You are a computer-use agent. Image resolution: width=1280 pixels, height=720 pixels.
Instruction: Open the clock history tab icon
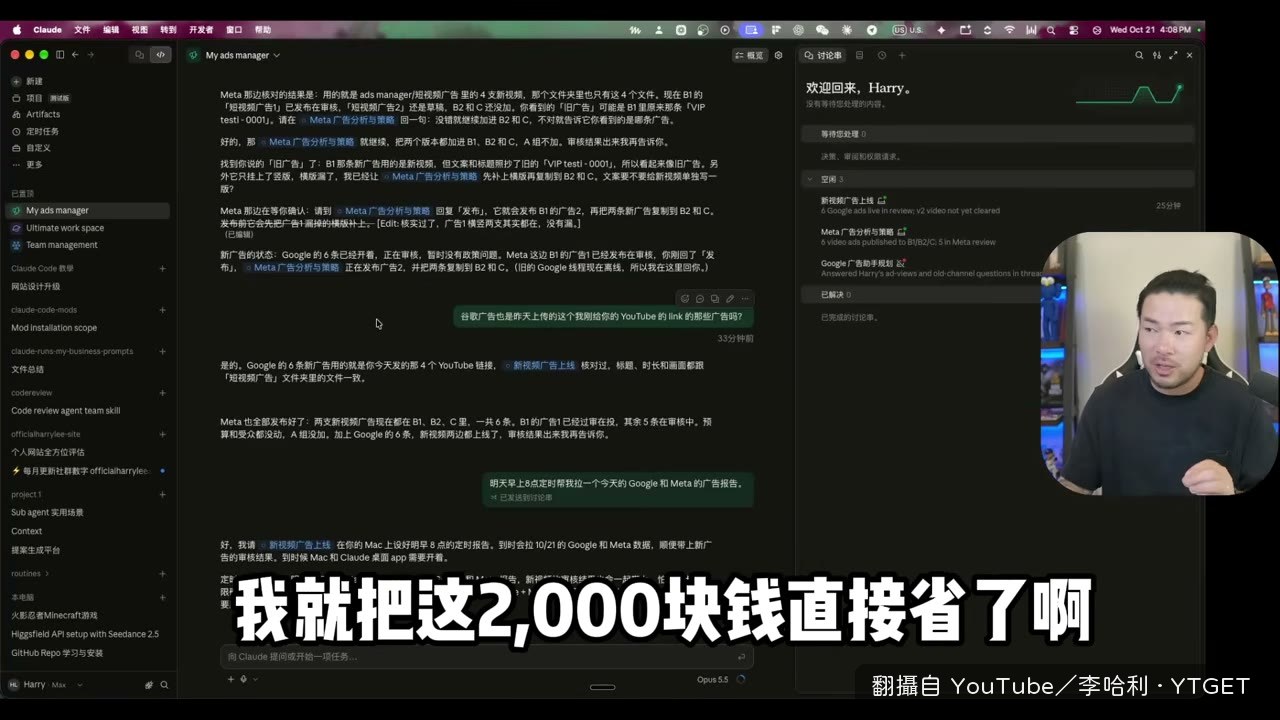click(x=881, y=55)
